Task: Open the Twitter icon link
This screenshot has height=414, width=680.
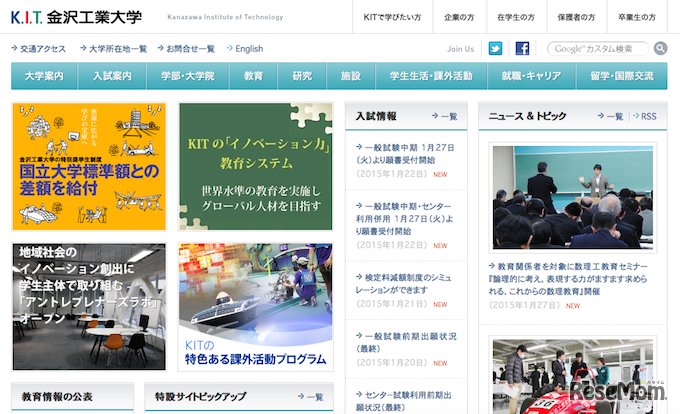Action: pyautogui.click(x=495, y=49)
